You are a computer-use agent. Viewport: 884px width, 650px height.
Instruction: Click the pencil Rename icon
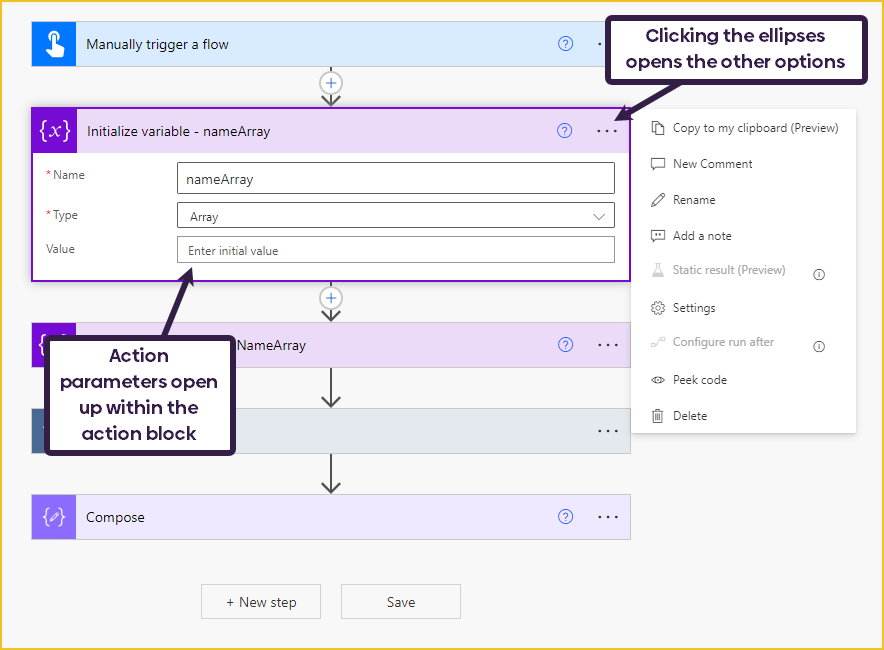tap(657, 200)
